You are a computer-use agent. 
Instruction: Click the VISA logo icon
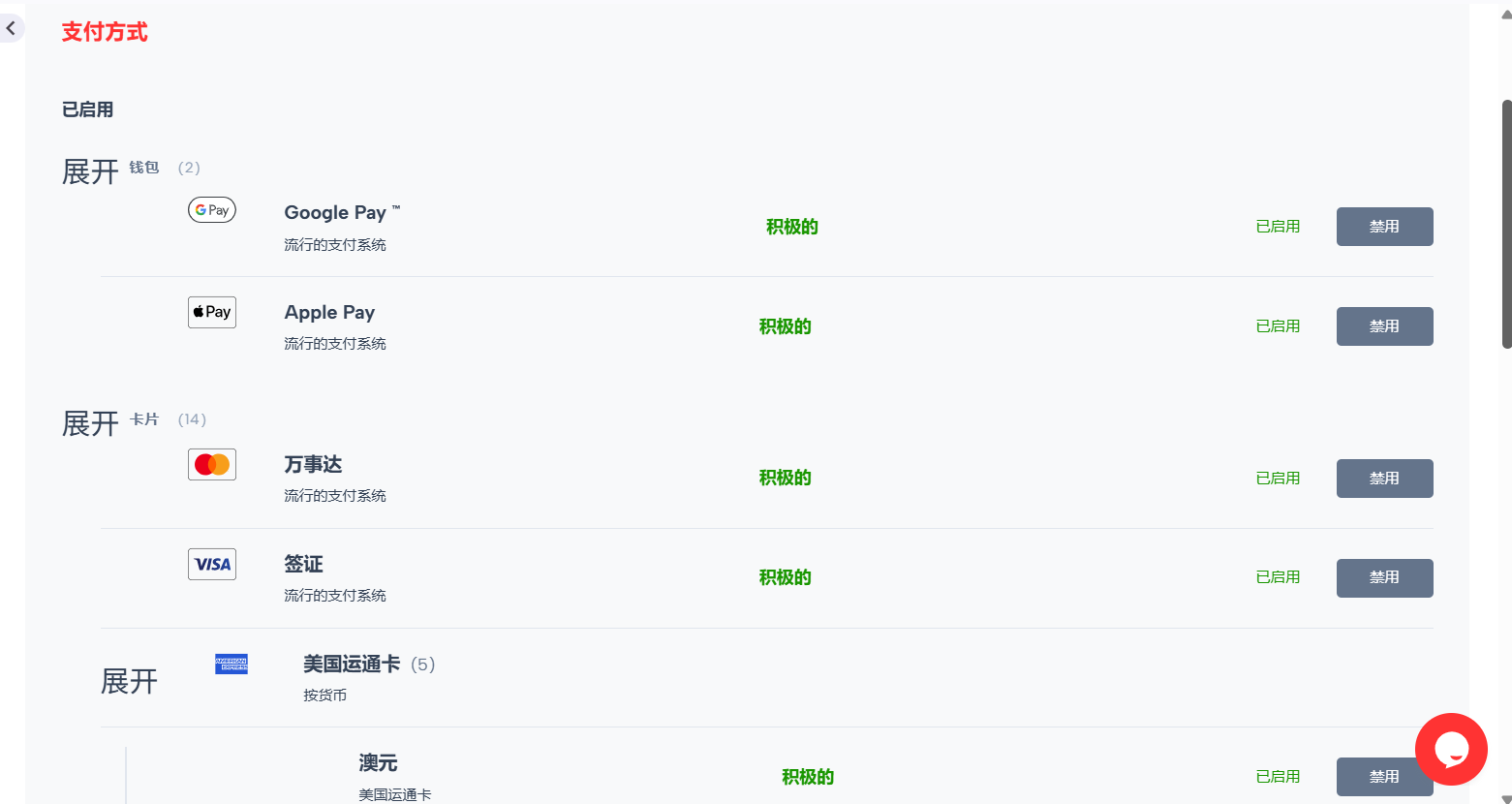[212, 564]
